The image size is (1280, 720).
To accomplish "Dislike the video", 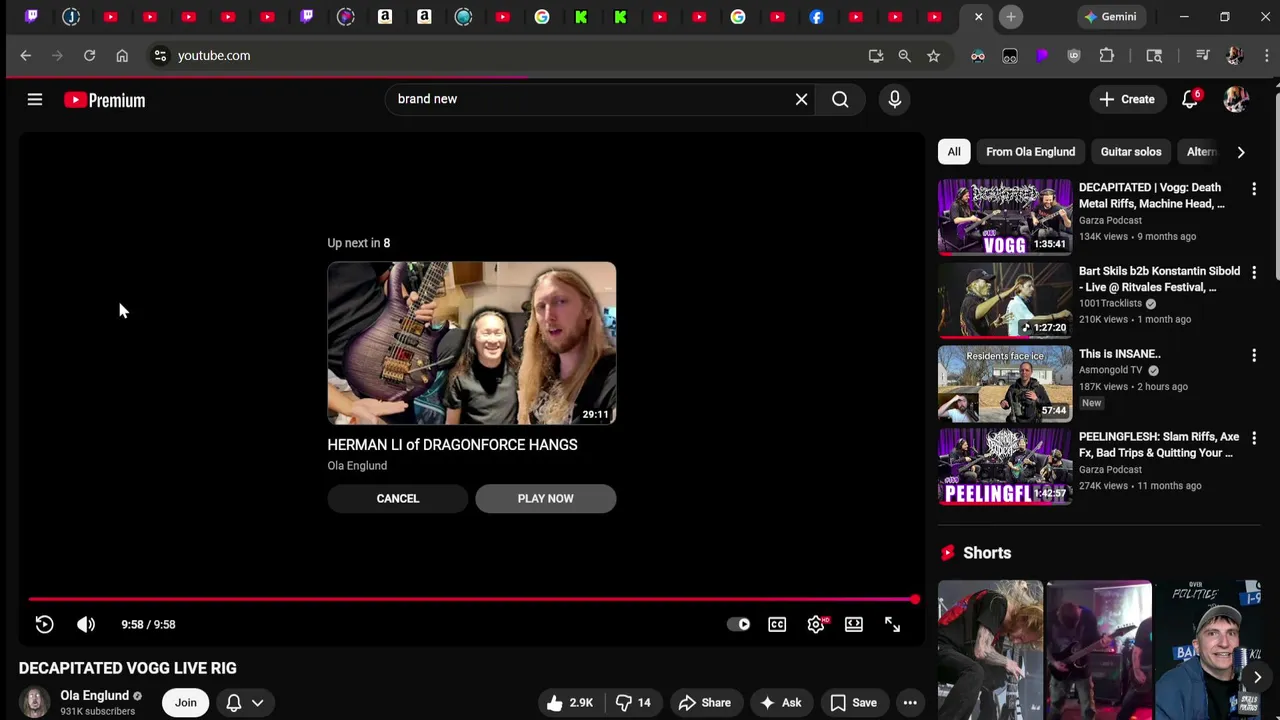I will pyautogui.click(x=633, y=702).
